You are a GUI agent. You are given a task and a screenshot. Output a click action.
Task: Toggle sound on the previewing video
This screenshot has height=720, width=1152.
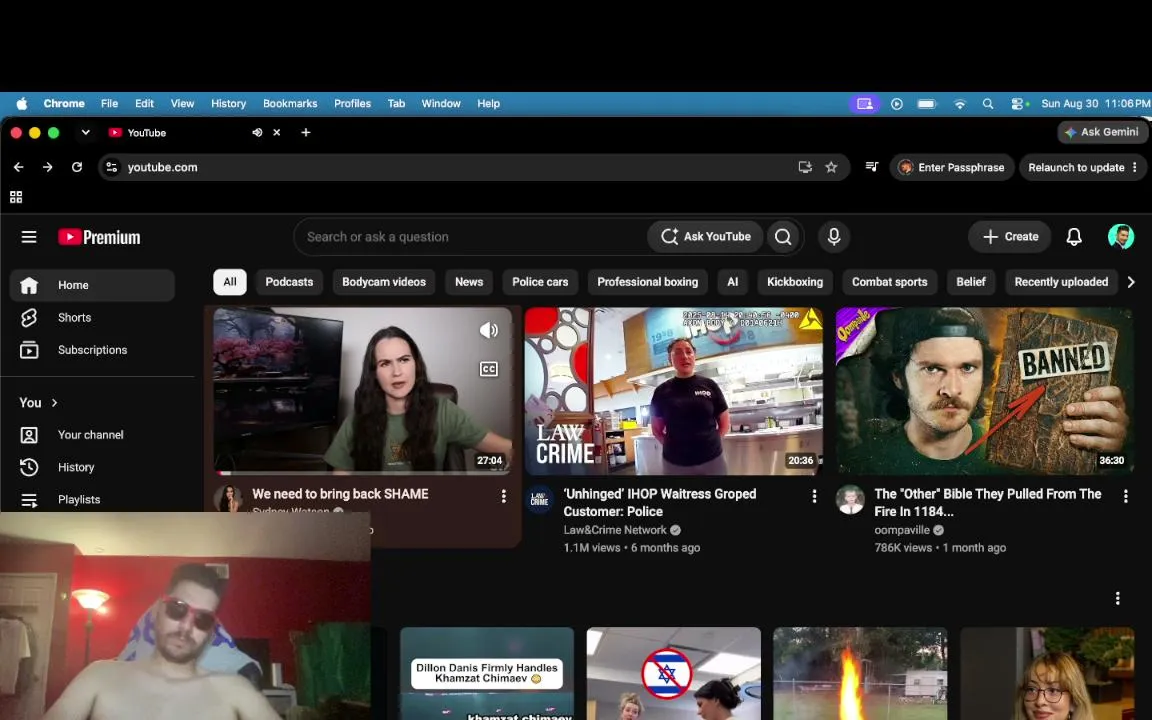point(489,331)
